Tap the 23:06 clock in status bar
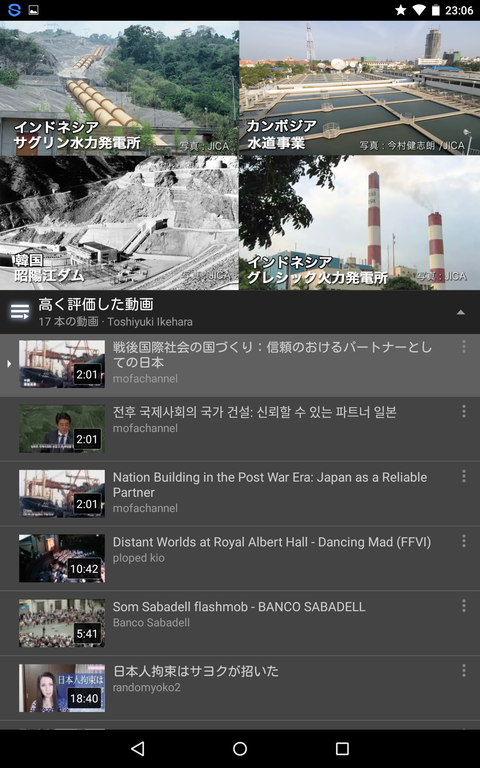The height and width of the screenshot is (768, 480). [459, 10]
